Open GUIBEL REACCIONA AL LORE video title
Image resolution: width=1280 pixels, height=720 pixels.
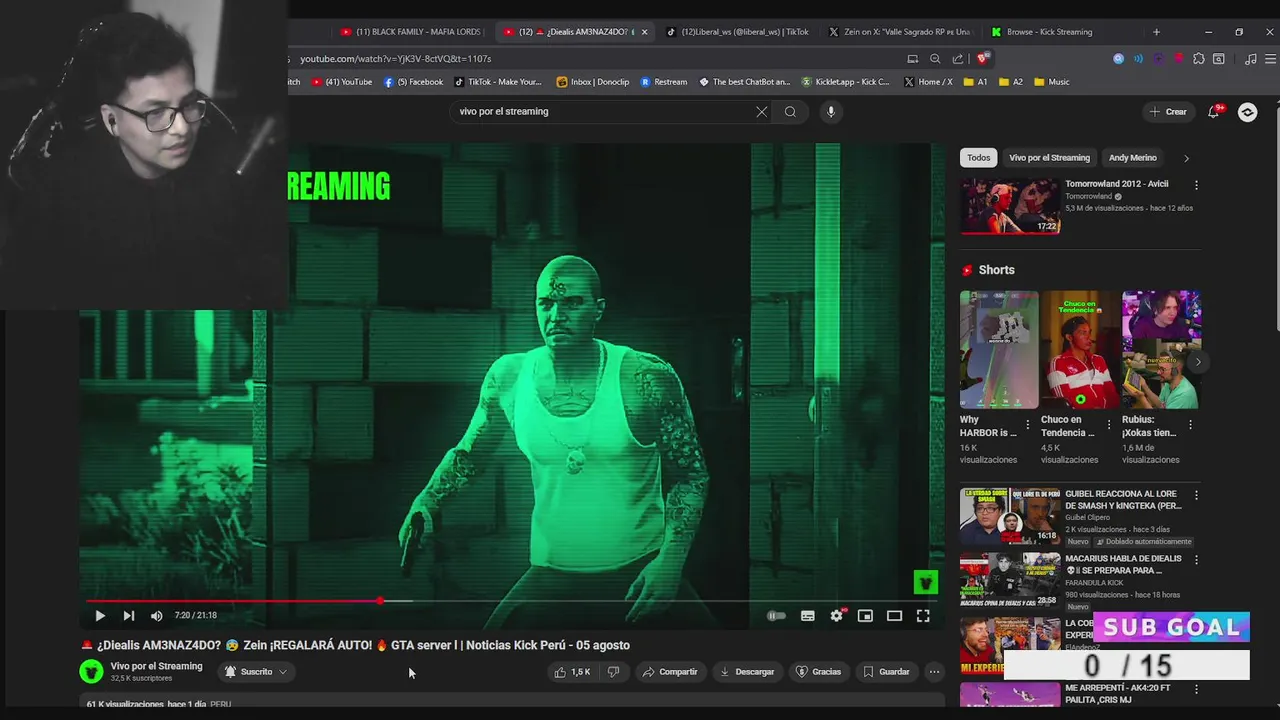click(x=1123, y=500)
